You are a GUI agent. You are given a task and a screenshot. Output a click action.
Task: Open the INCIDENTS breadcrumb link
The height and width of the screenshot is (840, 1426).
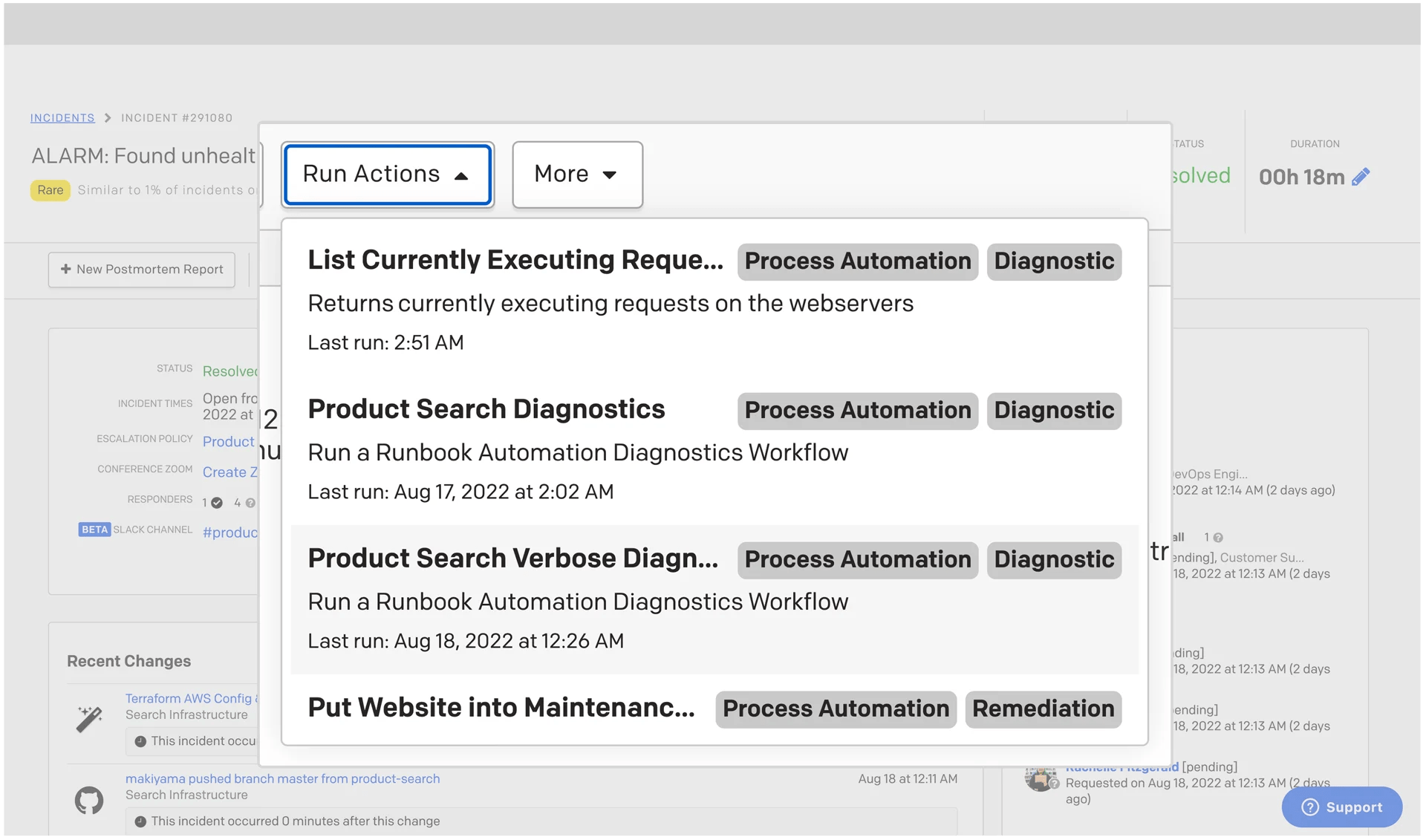[x=62, y=117]
